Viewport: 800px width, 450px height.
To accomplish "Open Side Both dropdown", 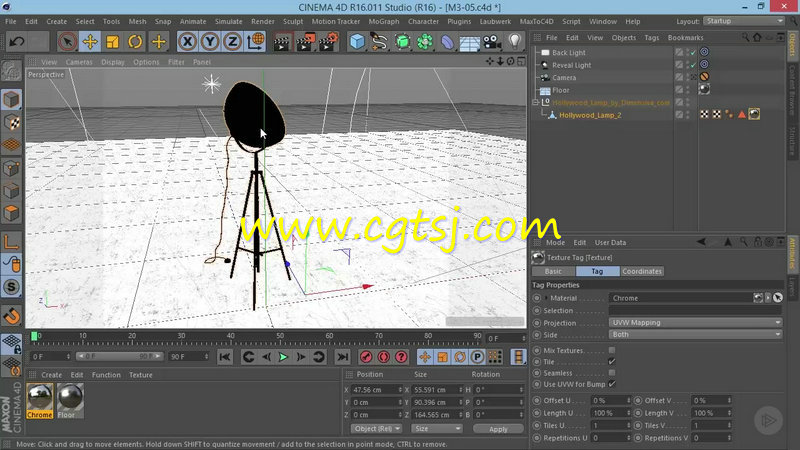I will tap(695, 335).
